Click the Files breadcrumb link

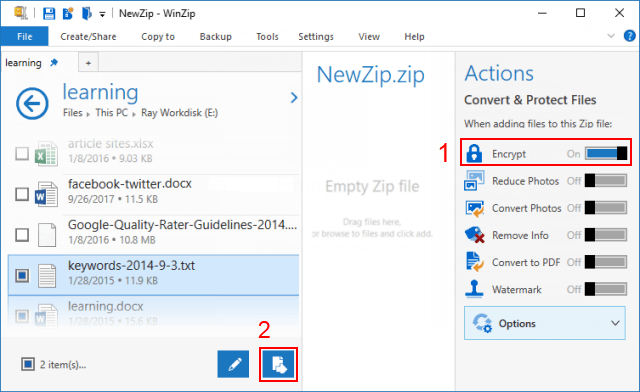click(73, 113)
